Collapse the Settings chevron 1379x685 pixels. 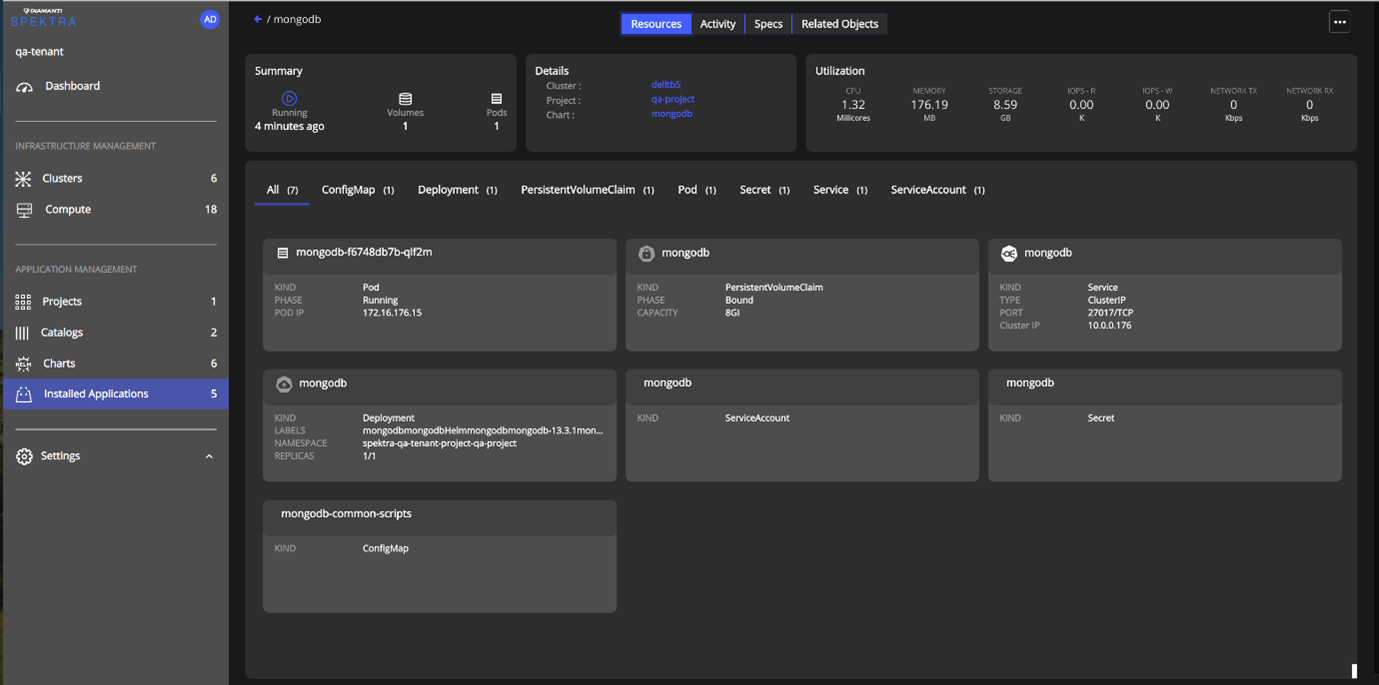click(x=209, y=457)
